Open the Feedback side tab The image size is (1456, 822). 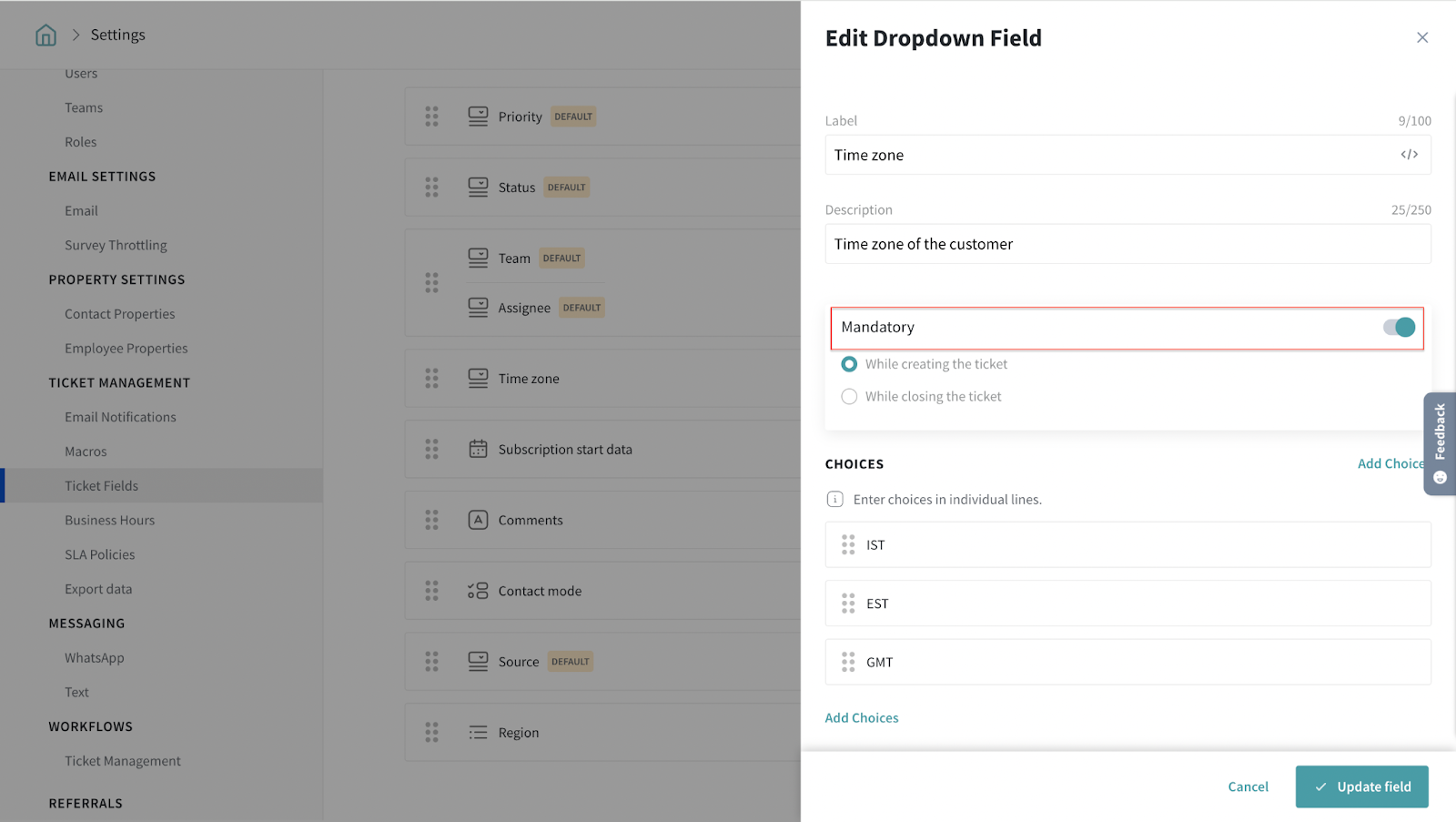[x=1440, y=443]
